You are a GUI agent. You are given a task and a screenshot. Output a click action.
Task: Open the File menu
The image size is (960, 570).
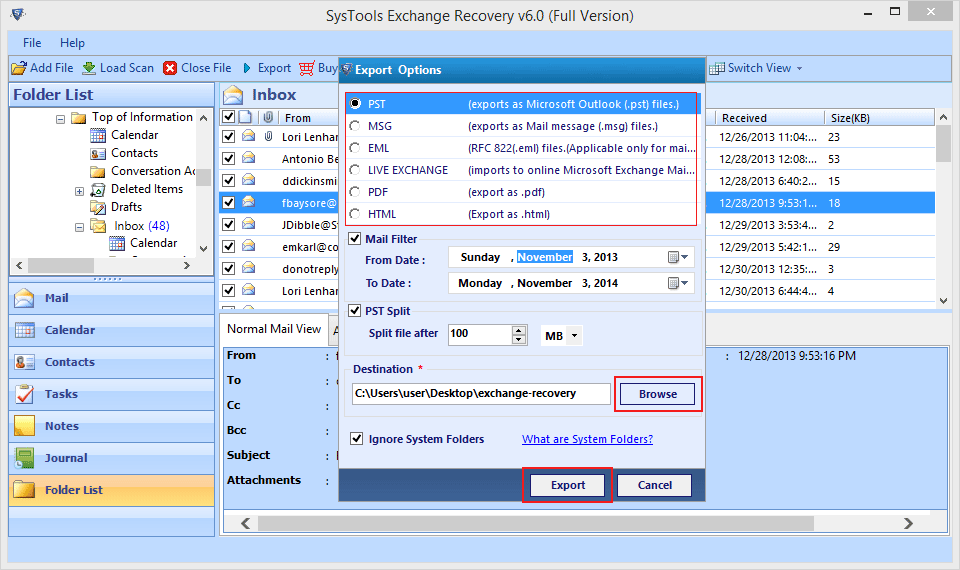tap(32, 43)
